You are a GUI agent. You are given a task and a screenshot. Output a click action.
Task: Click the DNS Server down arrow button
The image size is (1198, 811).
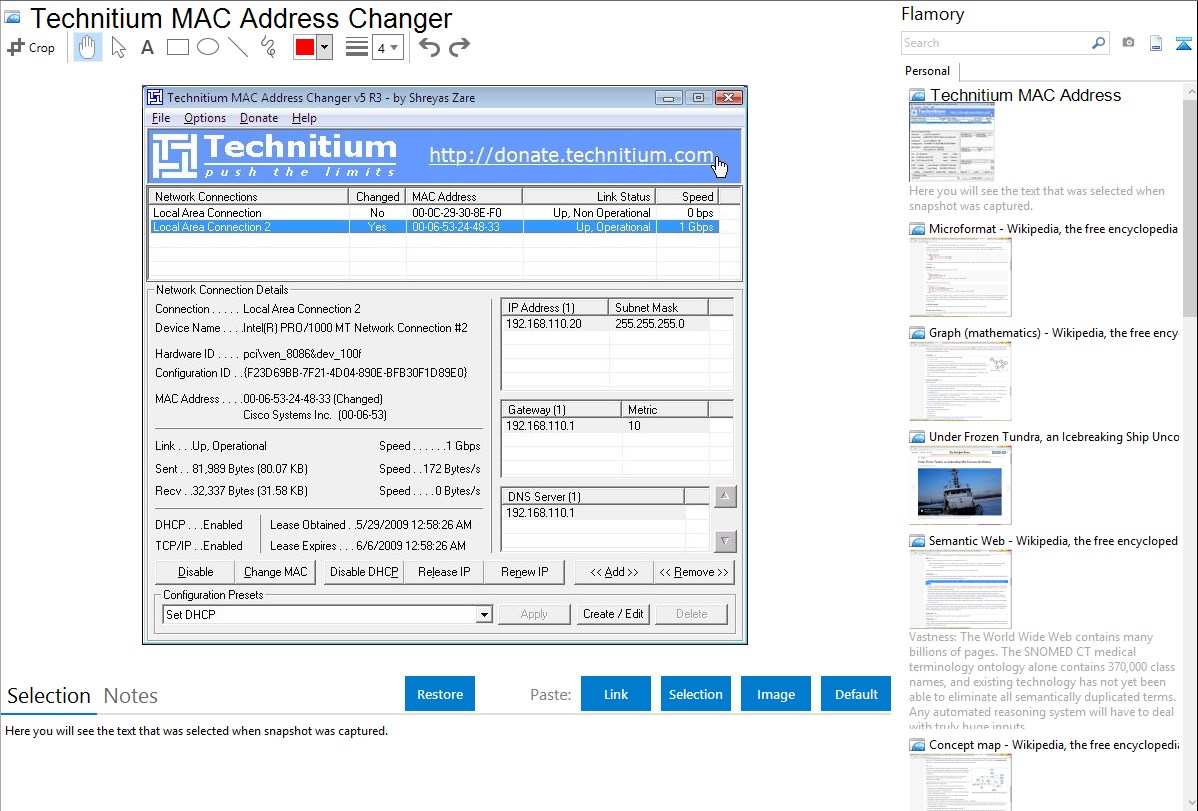click(x=725, y=541)
